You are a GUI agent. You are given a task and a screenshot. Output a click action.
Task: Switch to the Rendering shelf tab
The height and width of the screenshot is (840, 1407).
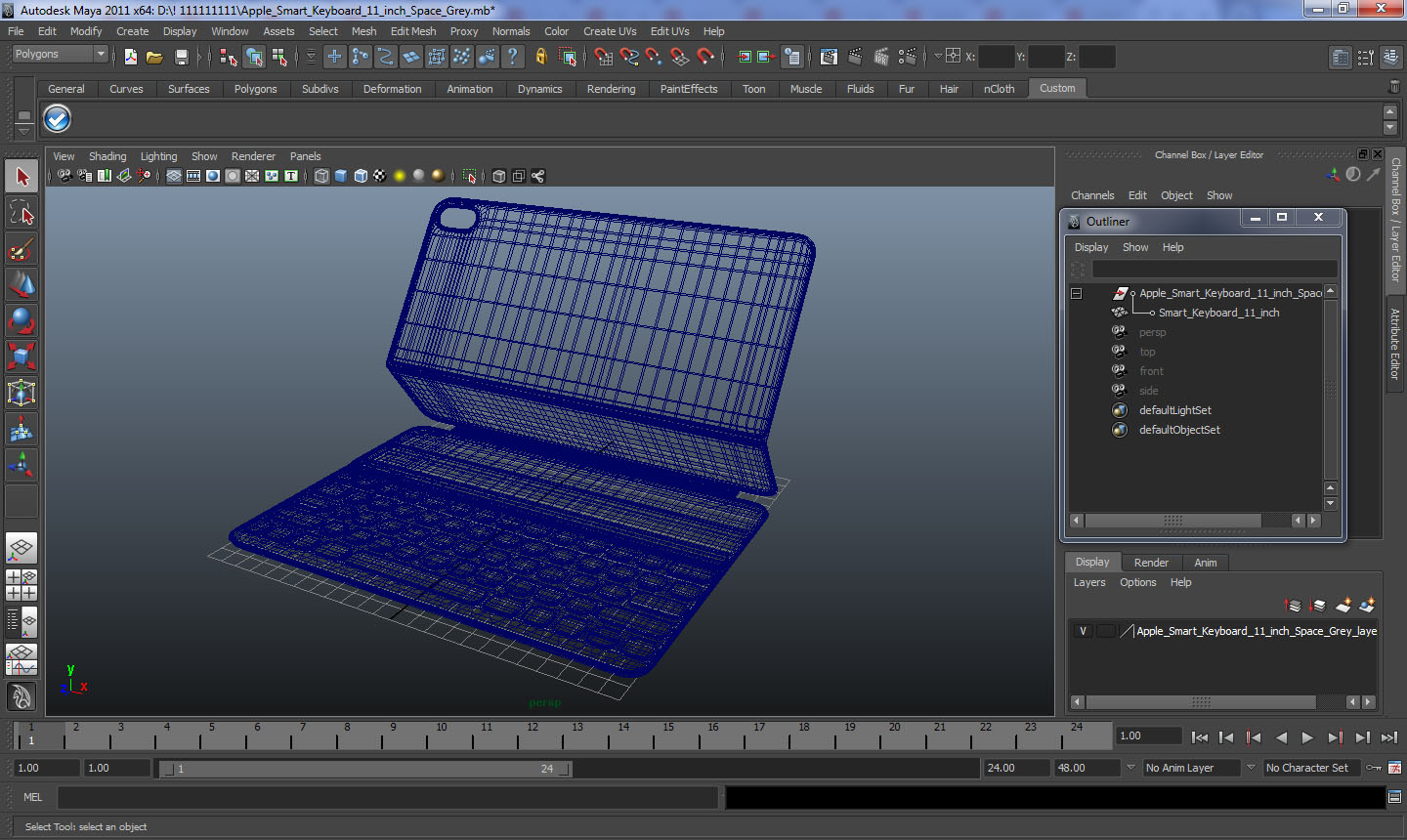click(x=611, y=89)
